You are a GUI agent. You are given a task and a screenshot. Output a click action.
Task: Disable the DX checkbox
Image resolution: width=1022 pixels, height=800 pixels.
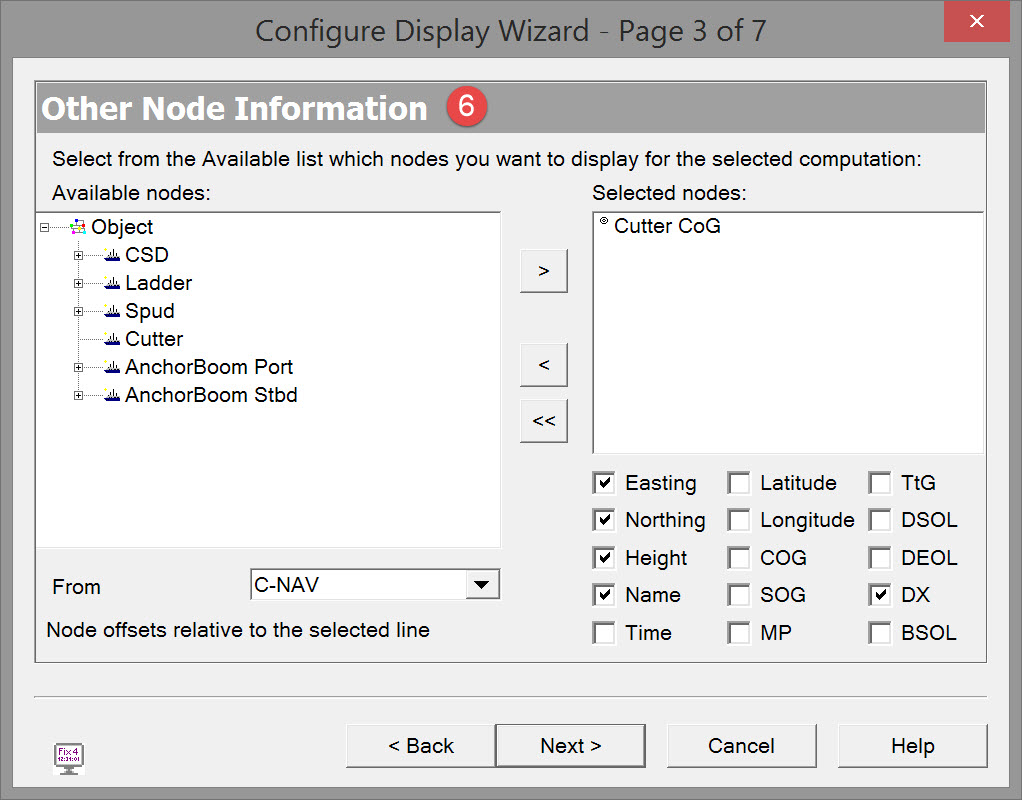(x=880, y=596)
